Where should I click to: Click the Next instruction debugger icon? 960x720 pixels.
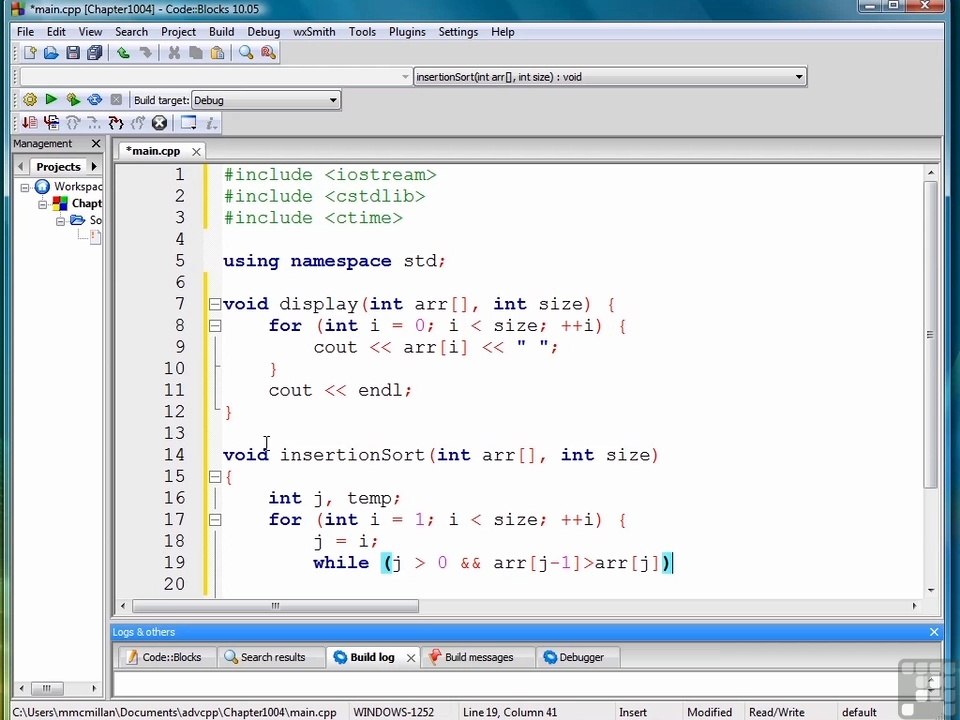click(x=94, y=123)
